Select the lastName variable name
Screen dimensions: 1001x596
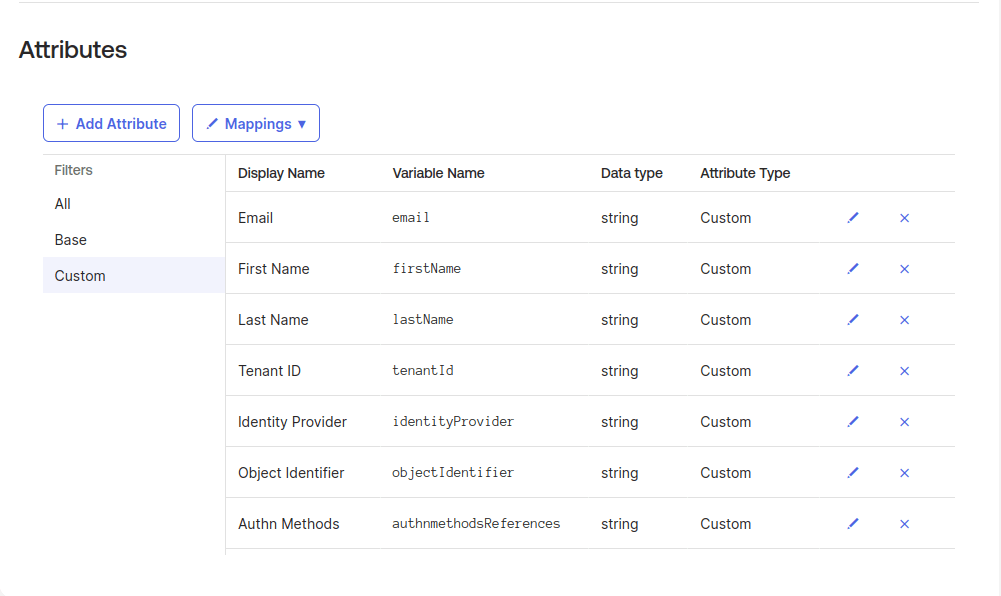(423, 320)
